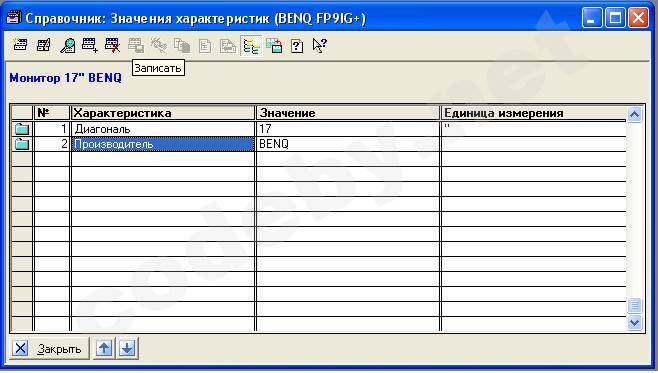Viewport: 658px width, 373px height.
Task: Click the new row toolbar icon
Action: tap(20, 45)
